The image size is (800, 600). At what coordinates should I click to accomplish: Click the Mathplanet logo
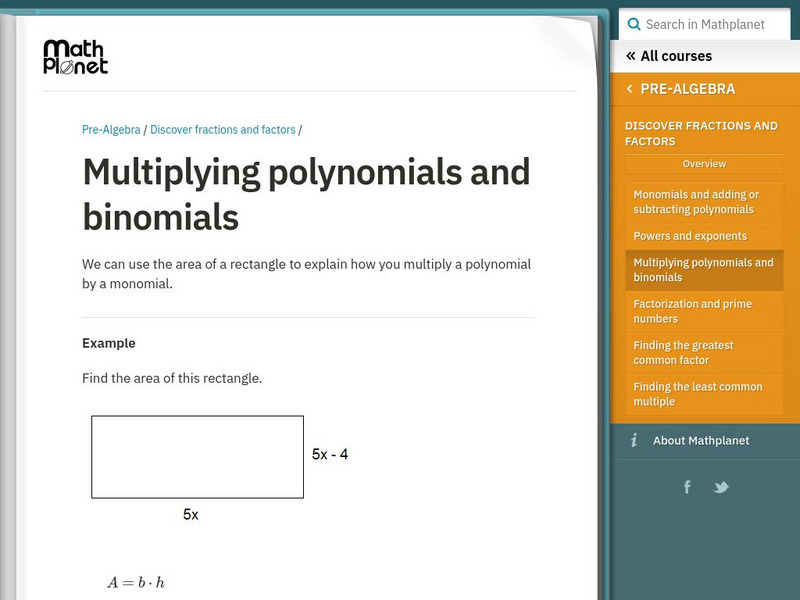point(75,57)
